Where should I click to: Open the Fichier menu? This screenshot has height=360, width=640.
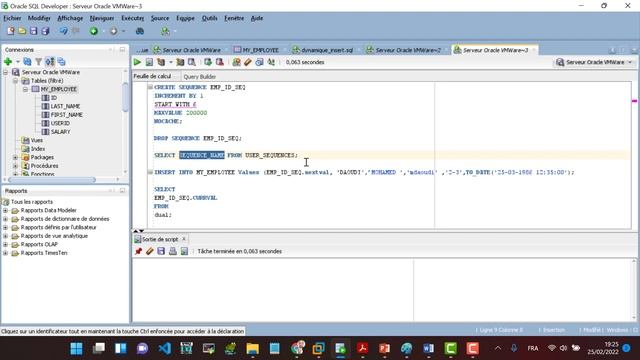(x=12, y=18)
